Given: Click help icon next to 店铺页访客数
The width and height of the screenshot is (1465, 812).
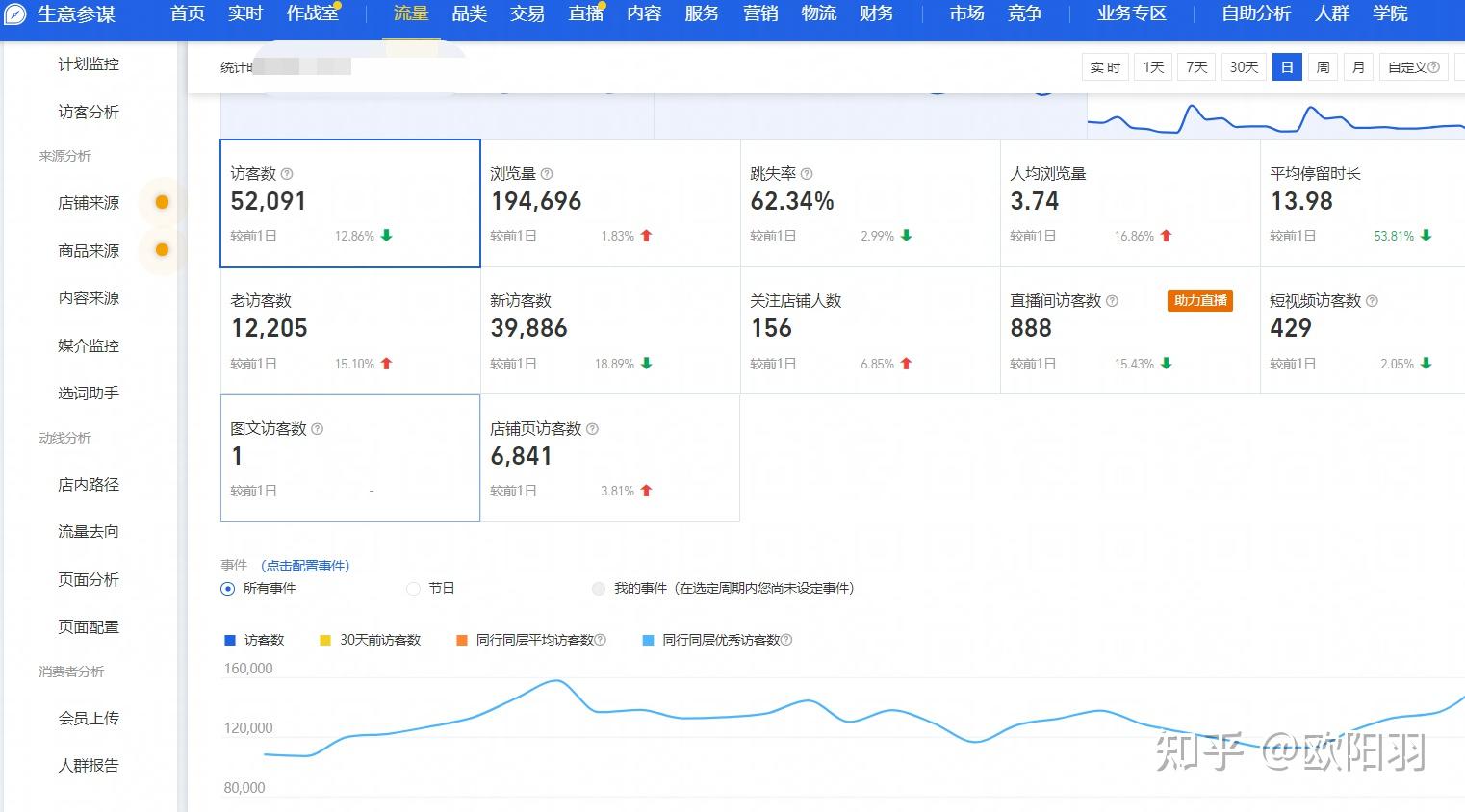Looking at the screenshot, I should pyautogui.click(x=592, y=429).
